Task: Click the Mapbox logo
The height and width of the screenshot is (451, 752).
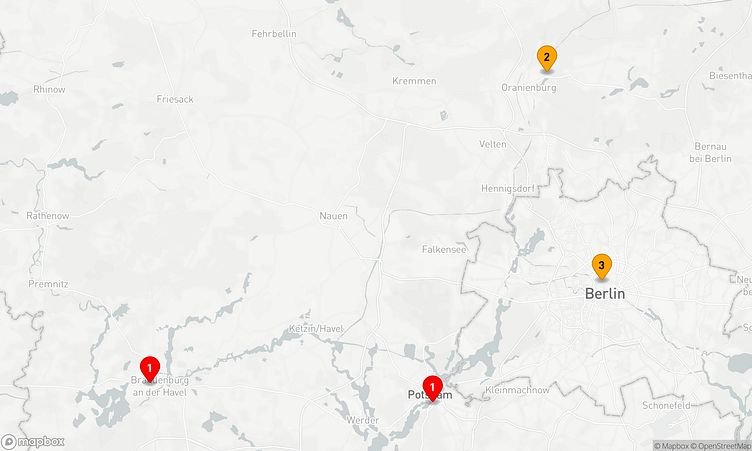Action: click(x=33, y=441)
